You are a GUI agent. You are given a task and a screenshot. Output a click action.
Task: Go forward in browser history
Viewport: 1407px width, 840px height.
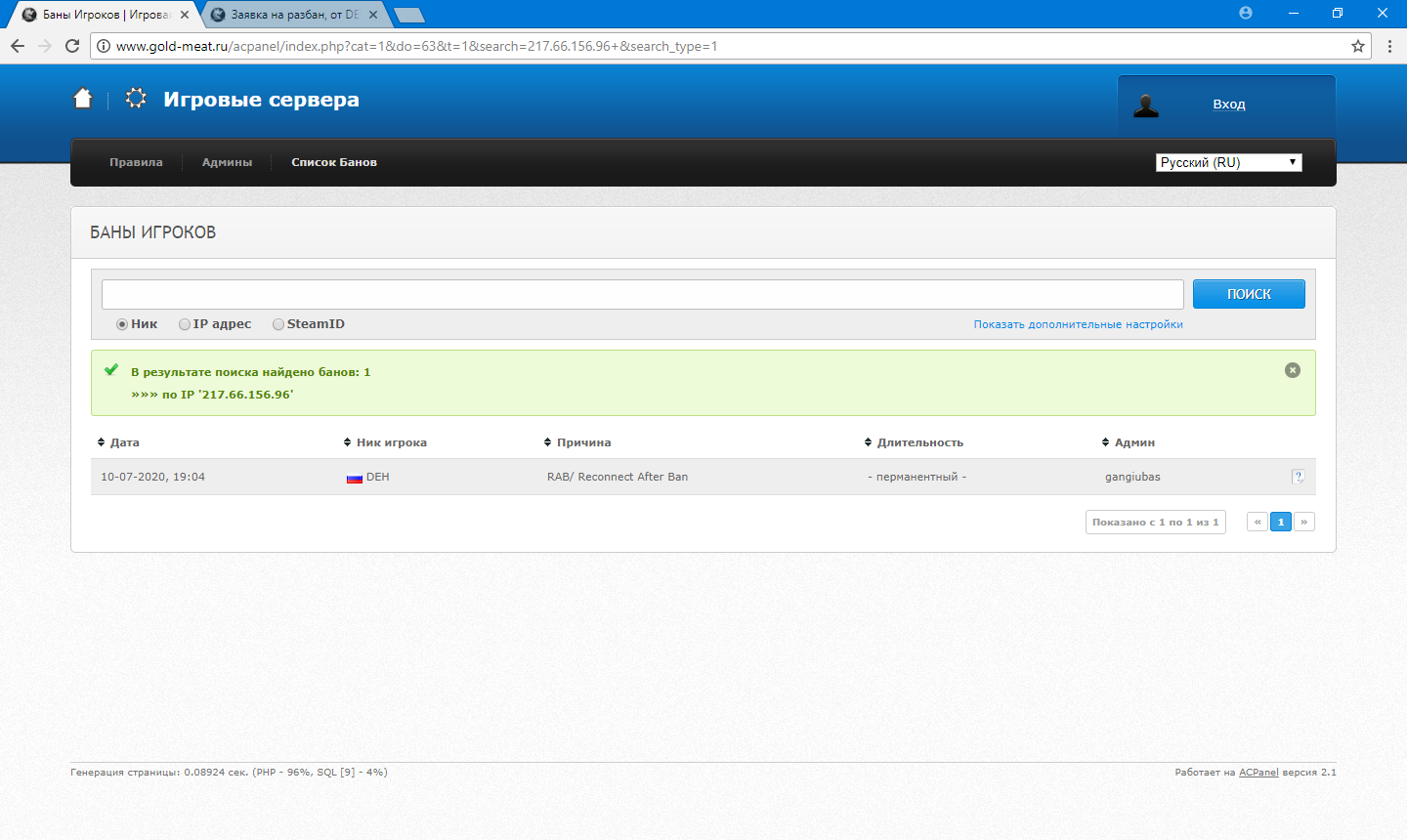[45, 46]
